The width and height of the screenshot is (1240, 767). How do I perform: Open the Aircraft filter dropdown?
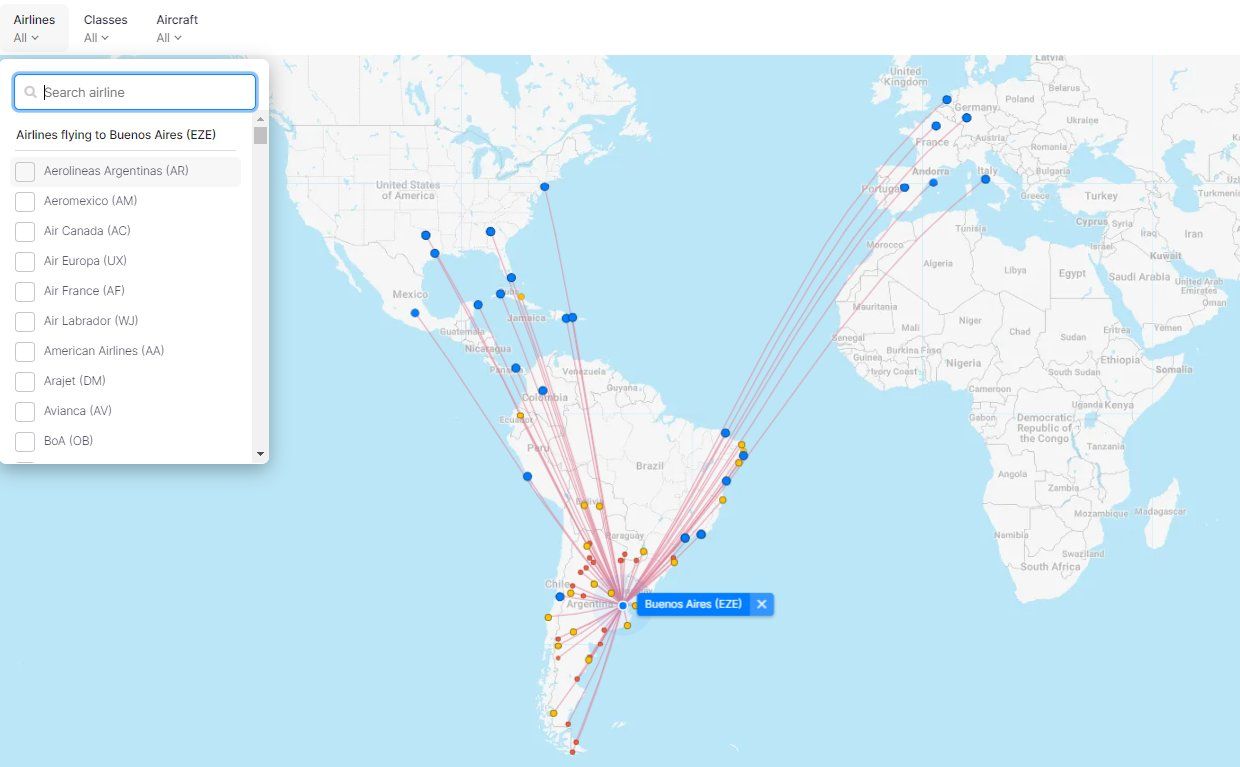pos(177,28)
